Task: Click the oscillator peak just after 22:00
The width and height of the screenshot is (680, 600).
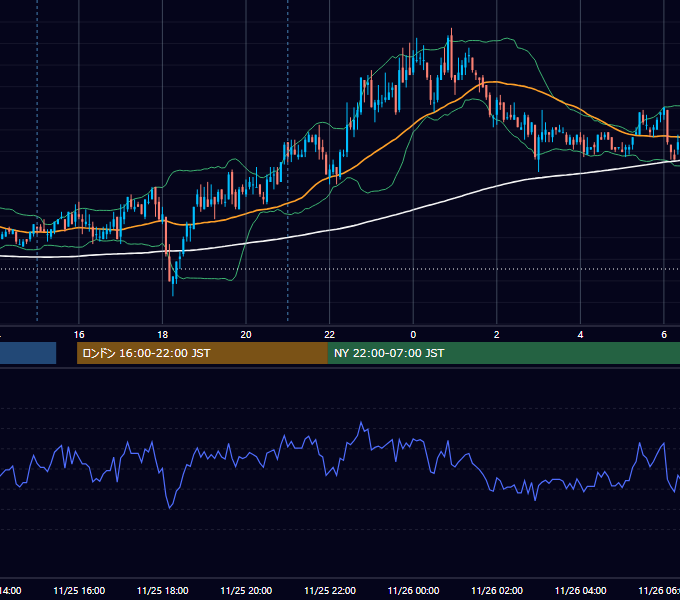Action: click(x=361, y=422)
